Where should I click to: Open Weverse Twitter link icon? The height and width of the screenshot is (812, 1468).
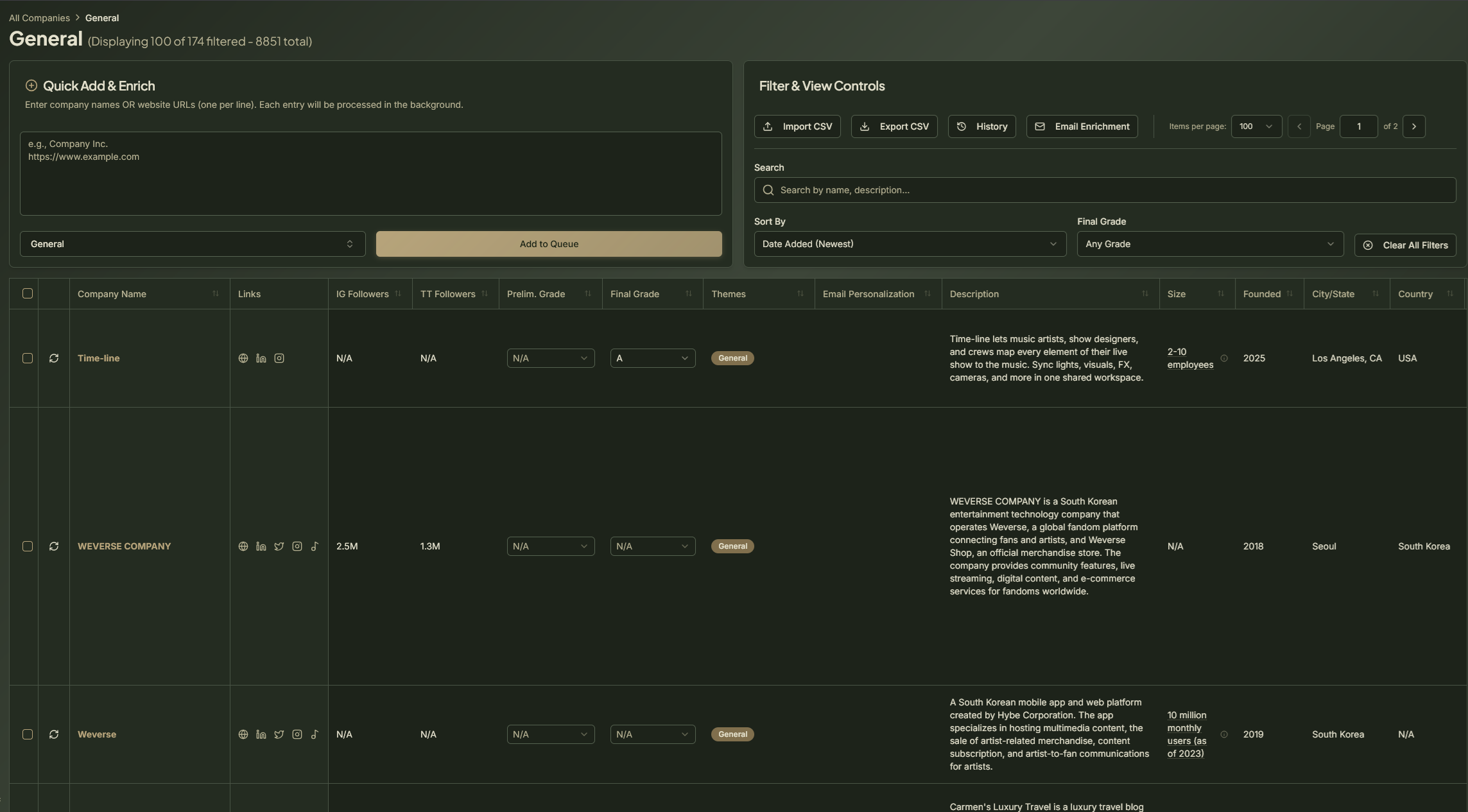pos(279,734)
